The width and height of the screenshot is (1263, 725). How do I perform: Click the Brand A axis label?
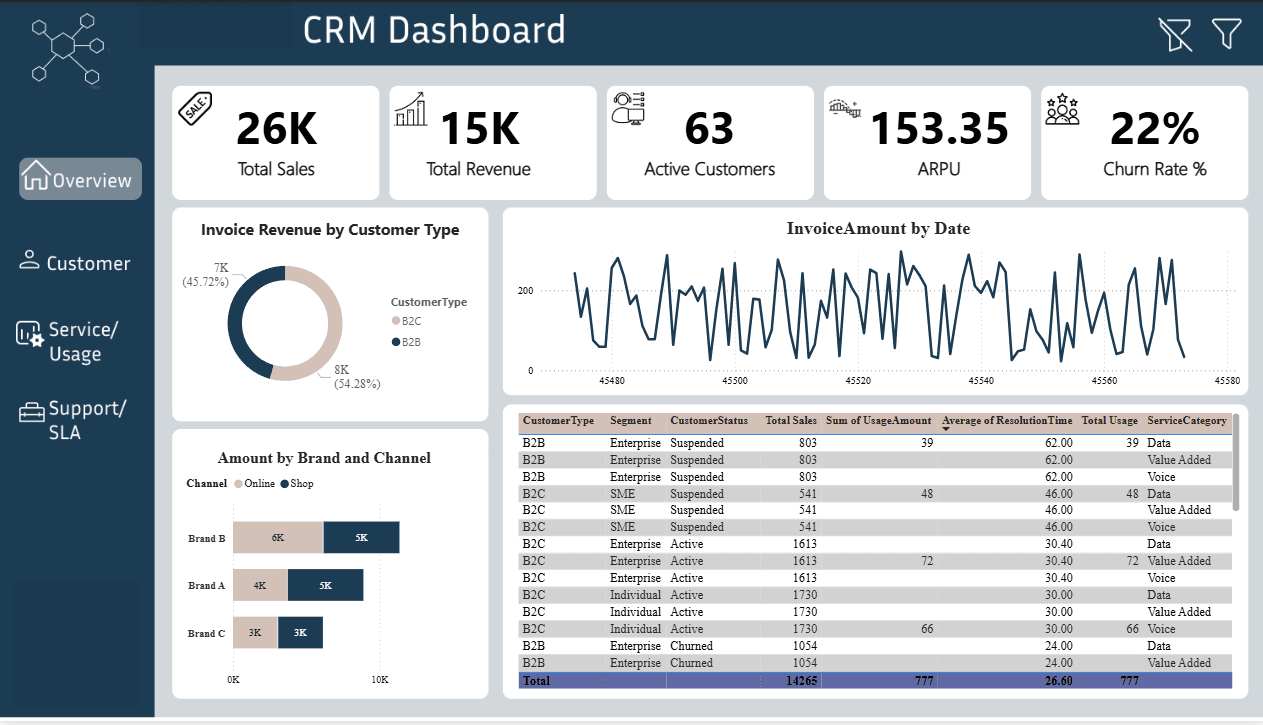207,585
